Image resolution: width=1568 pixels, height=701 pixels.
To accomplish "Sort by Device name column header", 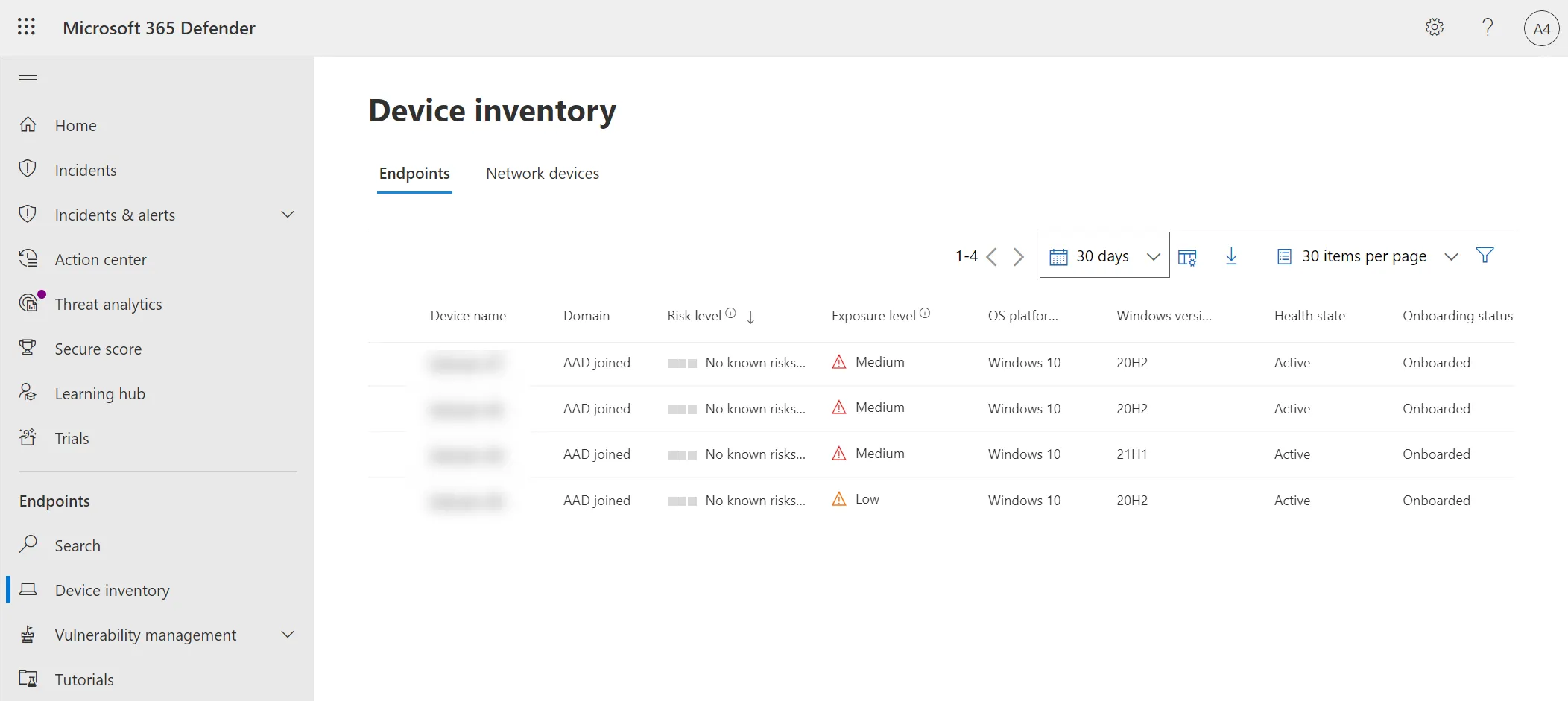I will [x=468, y=316].
